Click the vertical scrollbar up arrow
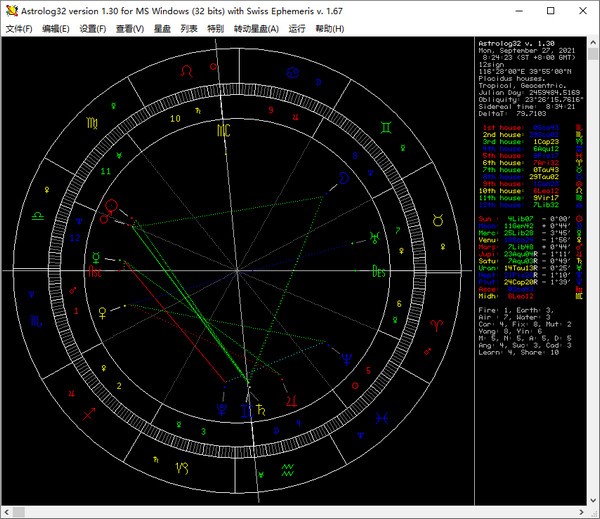Image resolution: width=600 pixels, height=519 pixels. [593, 41]
